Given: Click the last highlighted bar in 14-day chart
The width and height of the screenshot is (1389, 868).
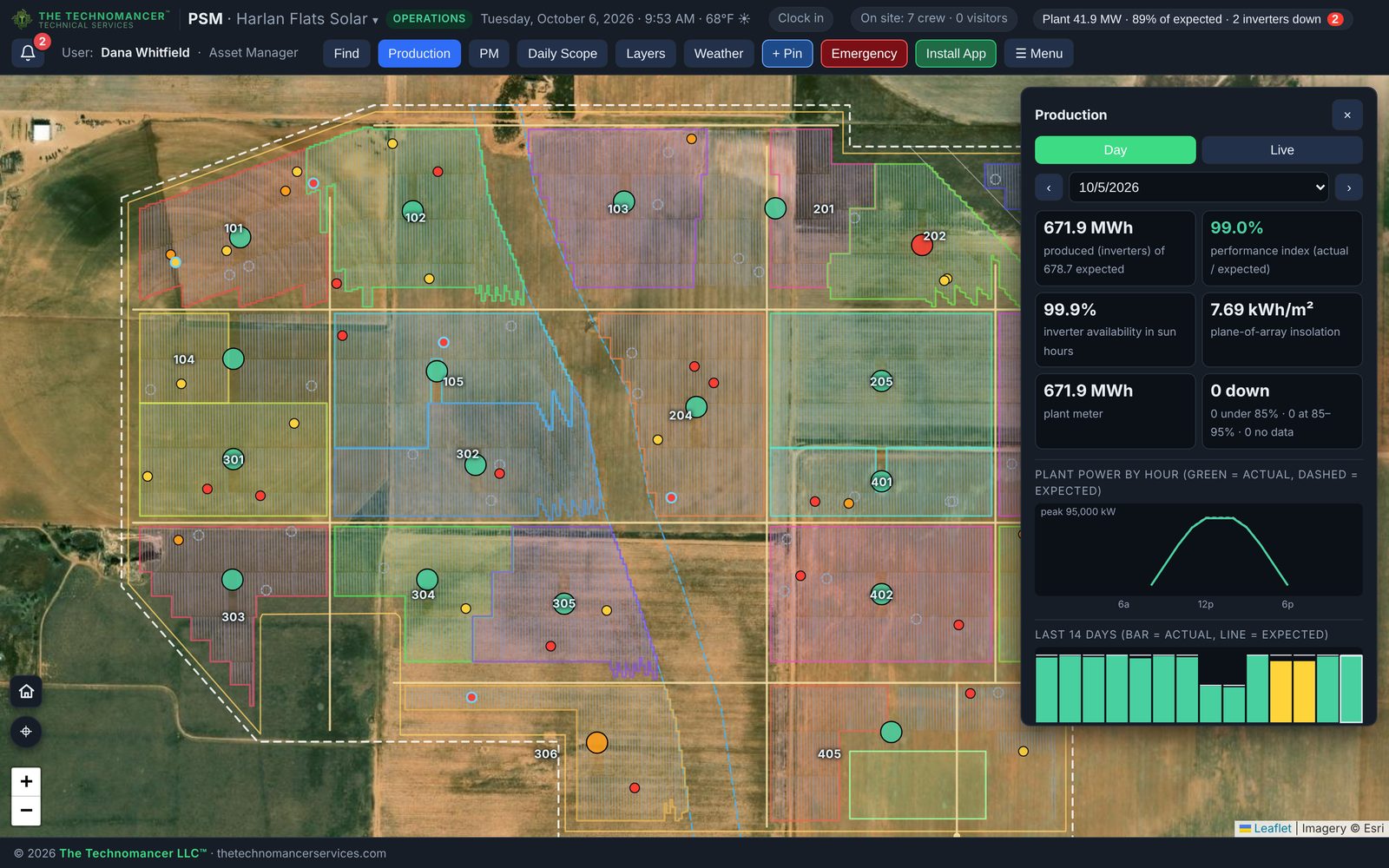Looking at the screenshot, I should [1351, 689].
